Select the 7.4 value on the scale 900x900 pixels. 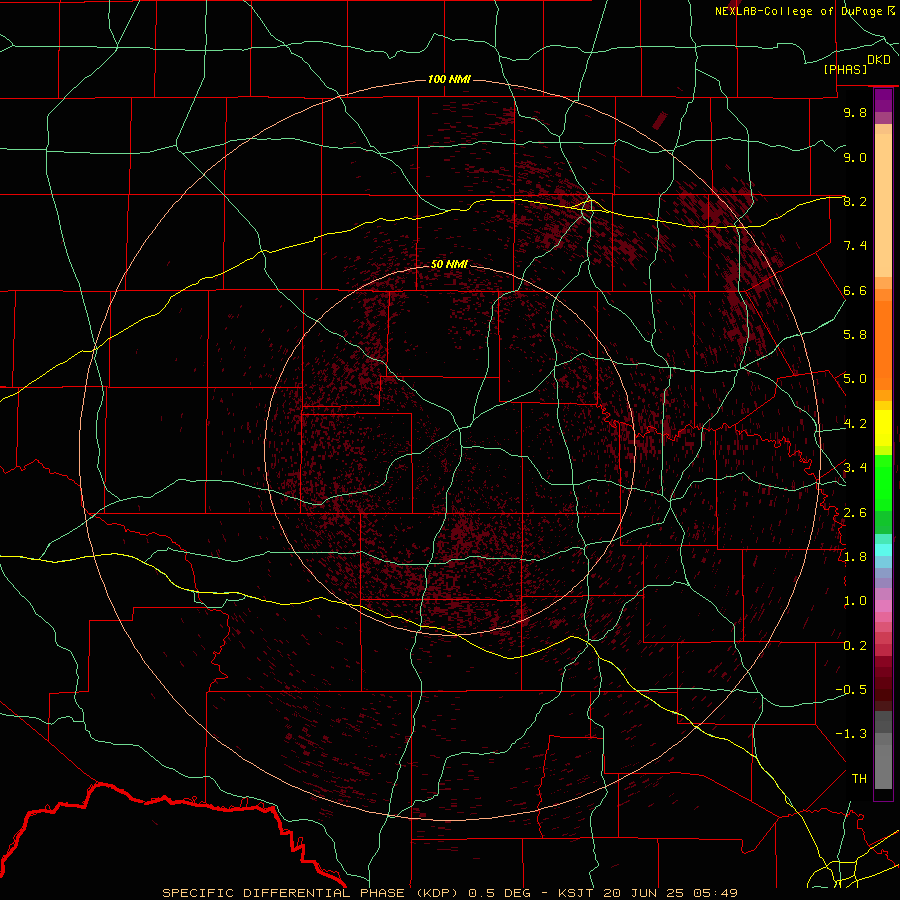855,246
